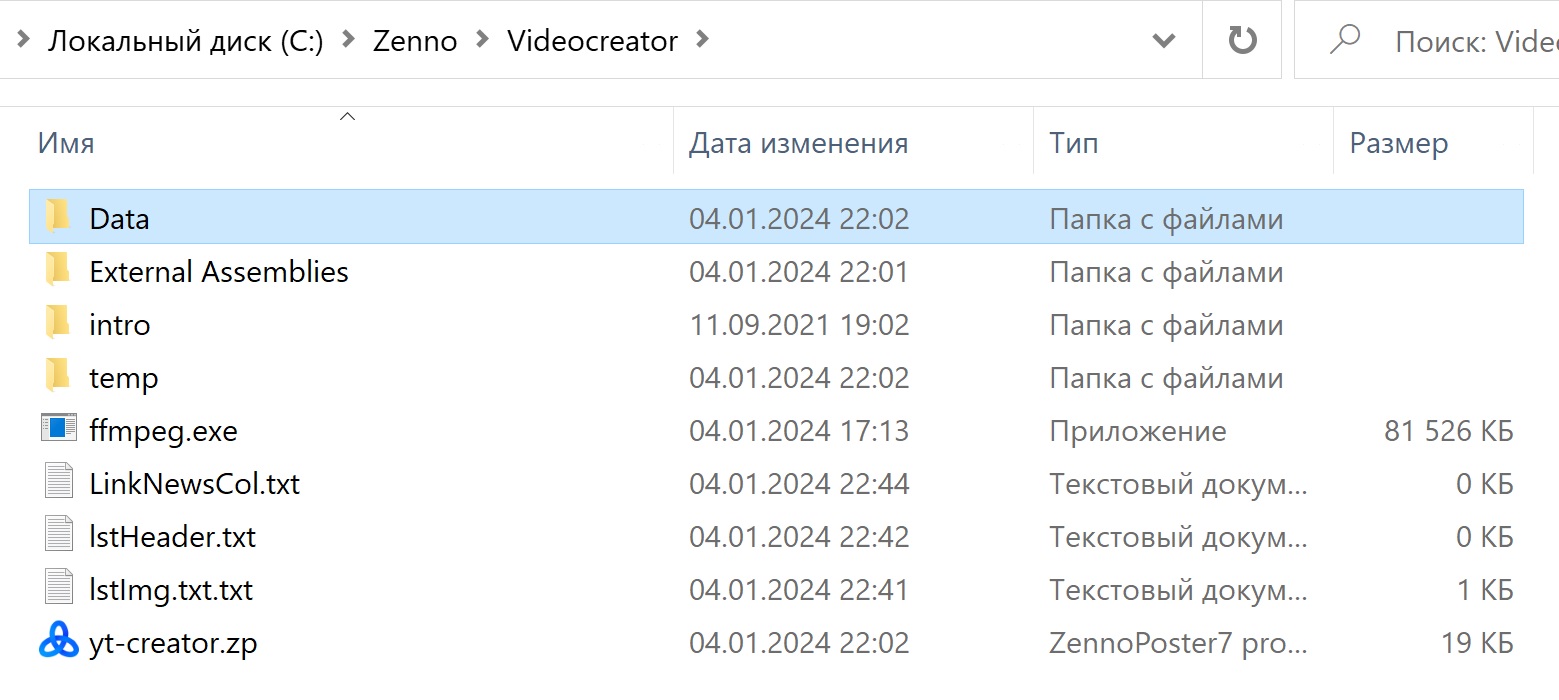Expand the chevron after Локальный диск (C:)
Viewport: 1559px width, 700px height.
tap(348, 40)
